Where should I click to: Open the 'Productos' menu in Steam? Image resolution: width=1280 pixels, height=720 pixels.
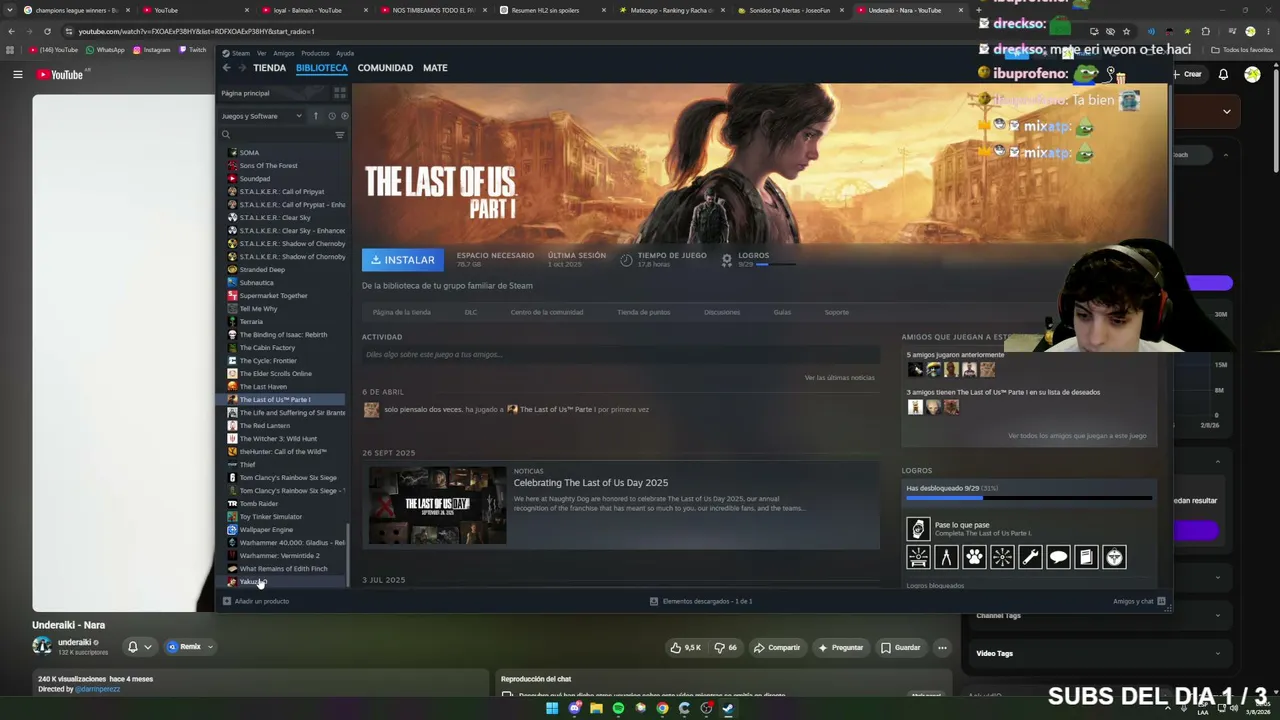coord(315,53)
